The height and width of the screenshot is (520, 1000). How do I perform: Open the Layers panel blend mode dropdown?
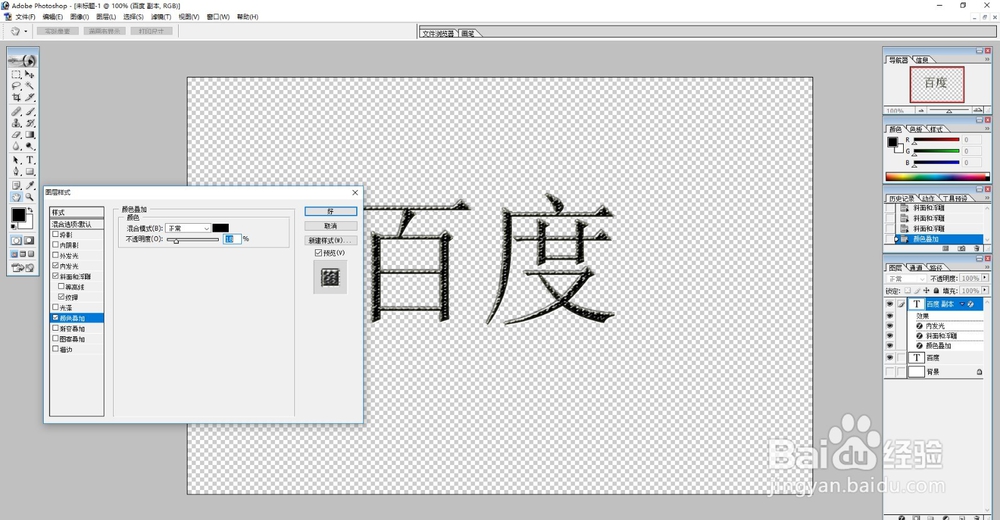pos(906,278)
